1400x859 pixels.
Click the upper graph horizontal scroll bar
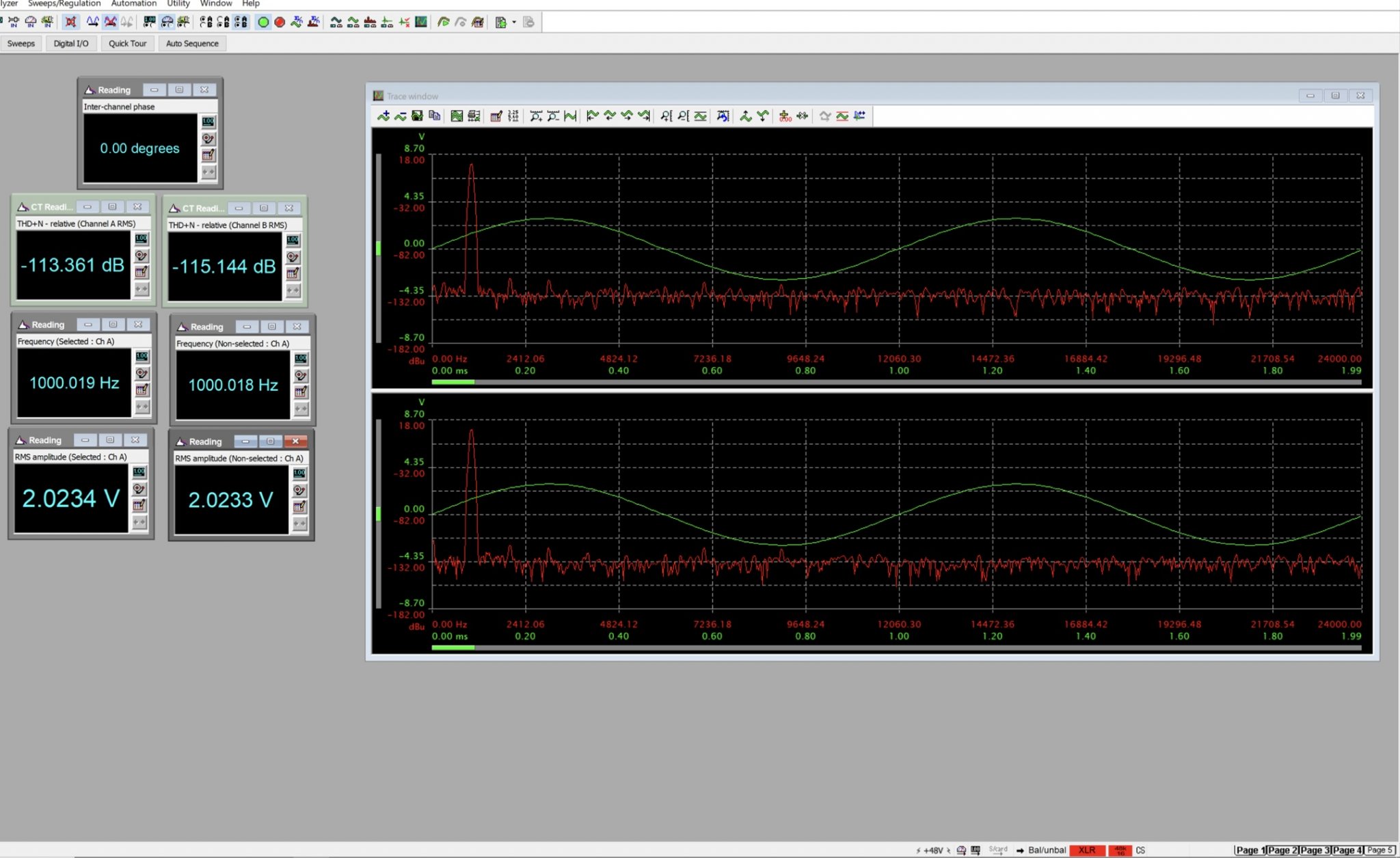point(896,382)
